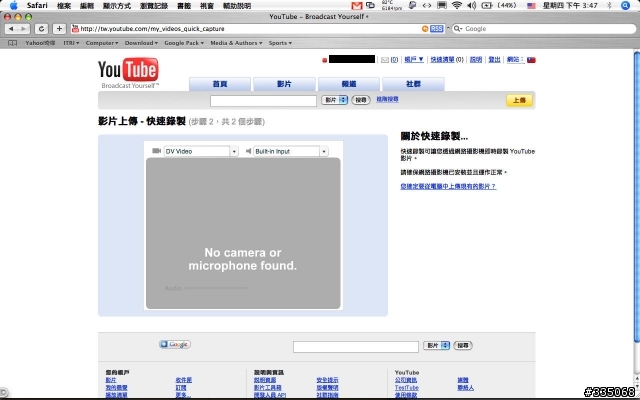Screen dimensions: 640x400
Task: Open the 檔案 (File) menu
Action: click(x=64, y=6)
